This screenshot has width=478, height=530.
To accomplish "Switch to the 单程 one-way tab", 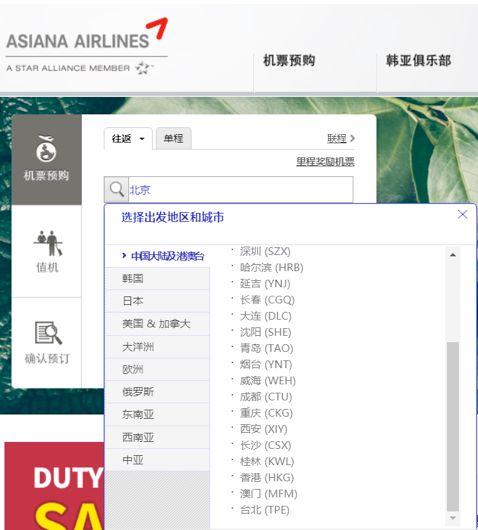I will [x=173, y=138].
